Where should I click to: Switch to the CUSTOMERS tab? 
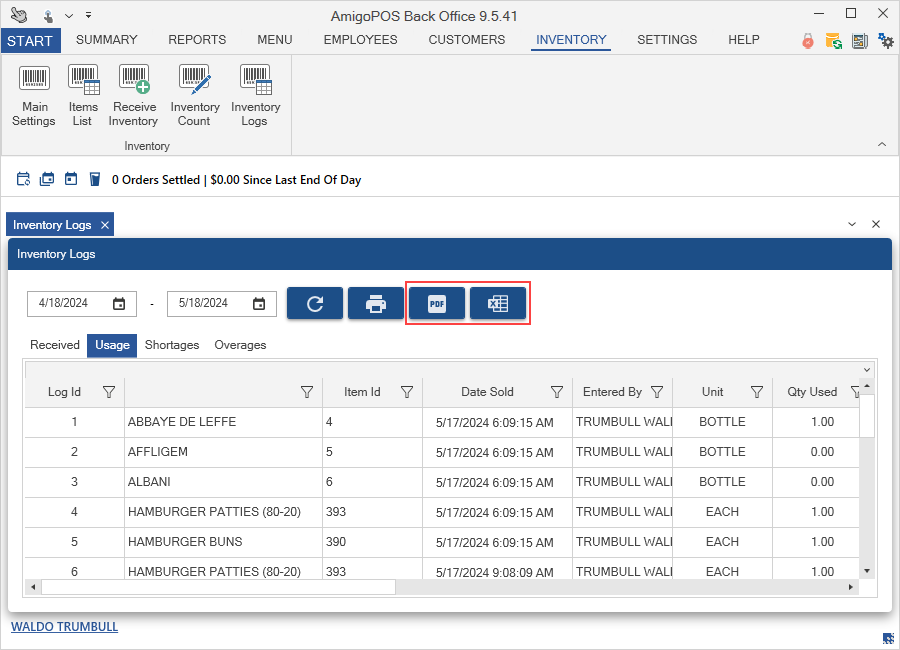coord(467,40)
